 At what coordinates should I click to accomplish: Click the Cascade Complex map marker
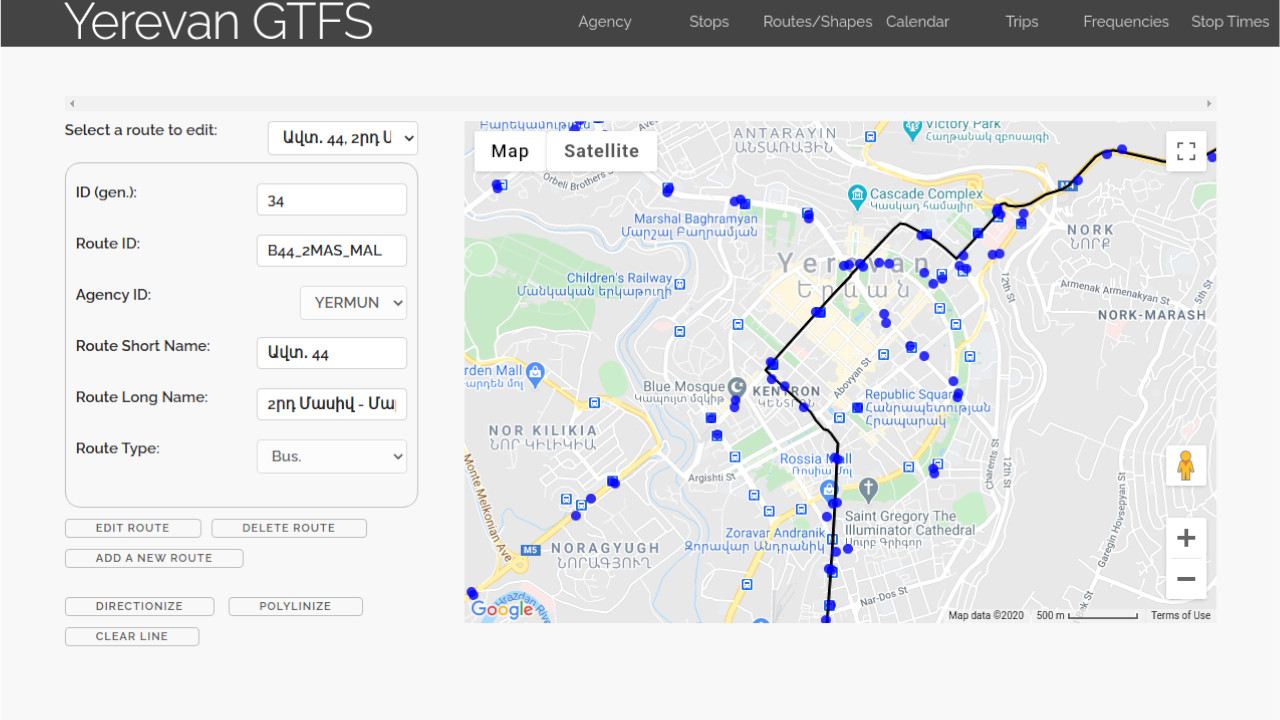click(856, 193)
